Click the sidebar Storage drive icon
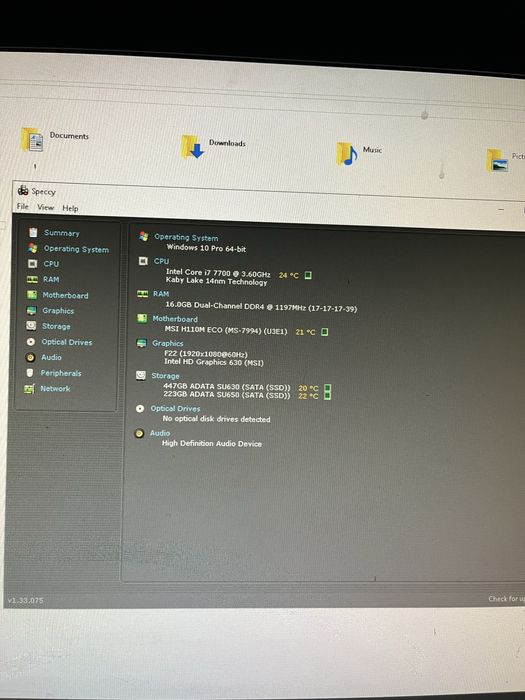 31,325
